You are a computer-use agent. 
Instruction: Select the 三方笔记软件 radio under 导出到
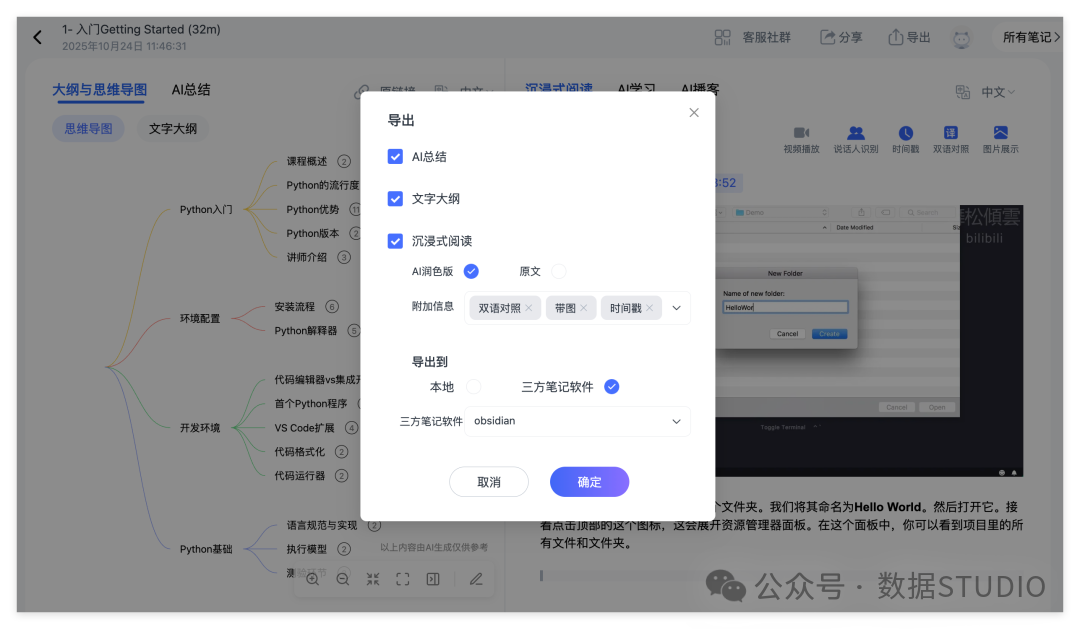point(612,387)
